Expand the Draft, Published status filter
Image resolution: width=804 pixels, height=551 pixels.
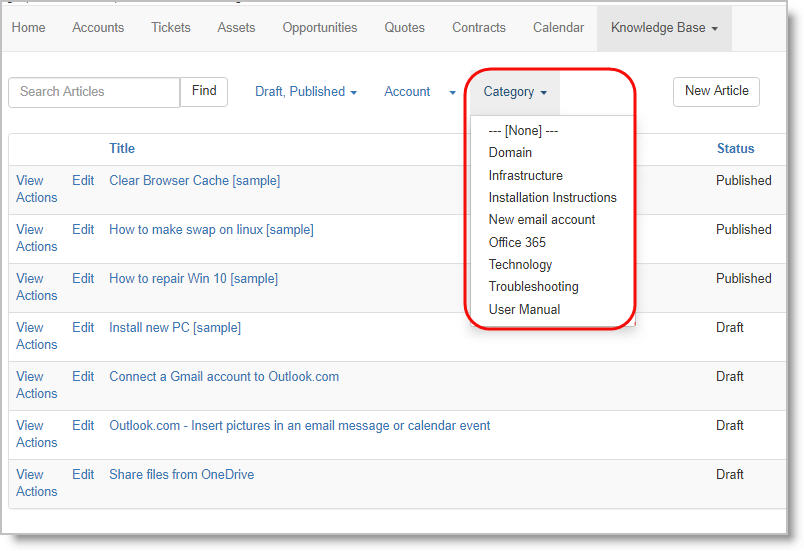point(306,92)
